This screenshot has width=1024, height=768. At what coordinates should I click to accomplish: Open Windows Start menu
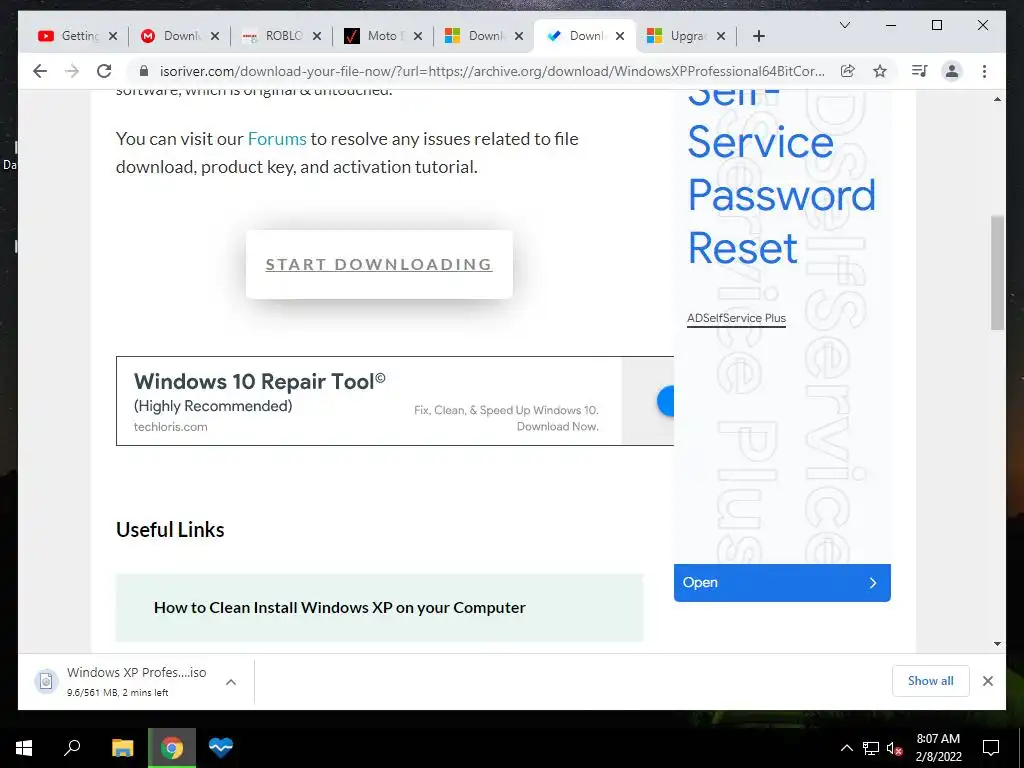[x=24, y=748]
